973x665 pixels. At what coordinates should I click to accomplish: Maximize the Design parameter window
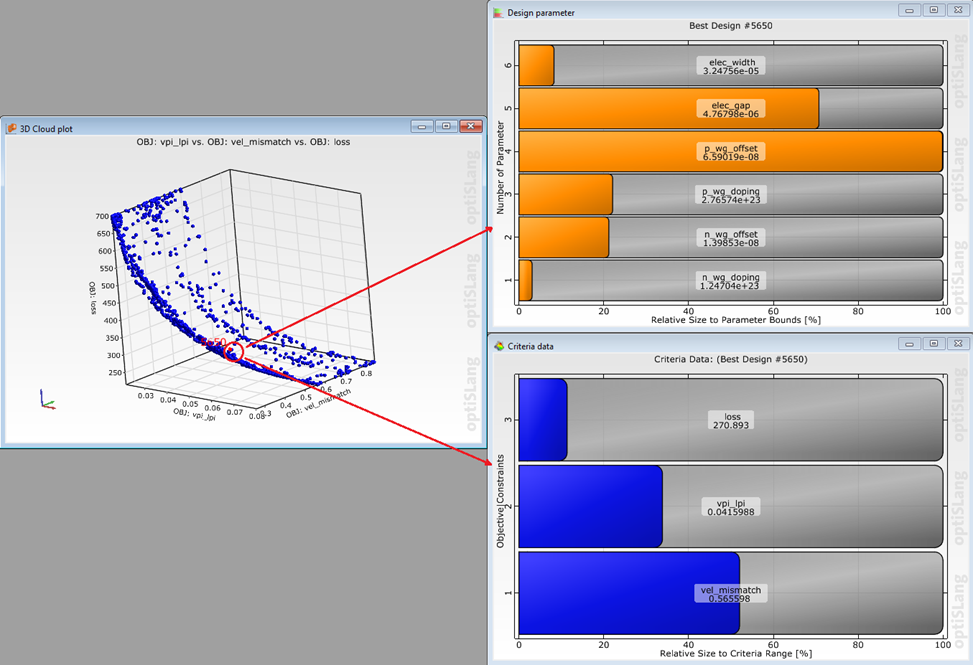point(933,11)
